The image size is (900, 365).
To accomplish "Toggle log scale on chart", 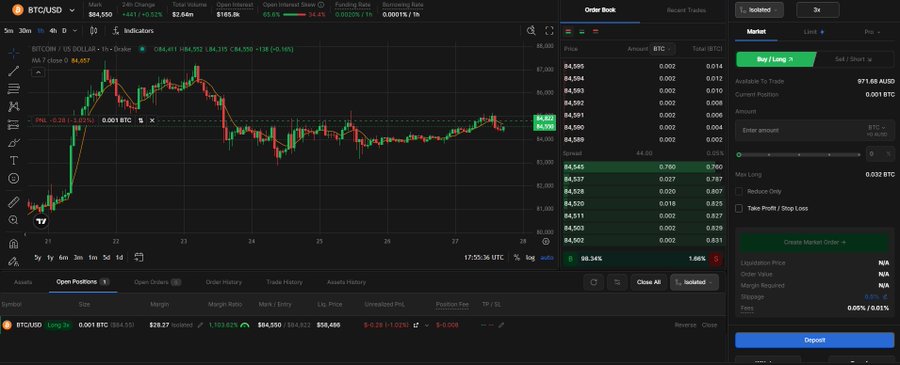I will tap(530, 258).
